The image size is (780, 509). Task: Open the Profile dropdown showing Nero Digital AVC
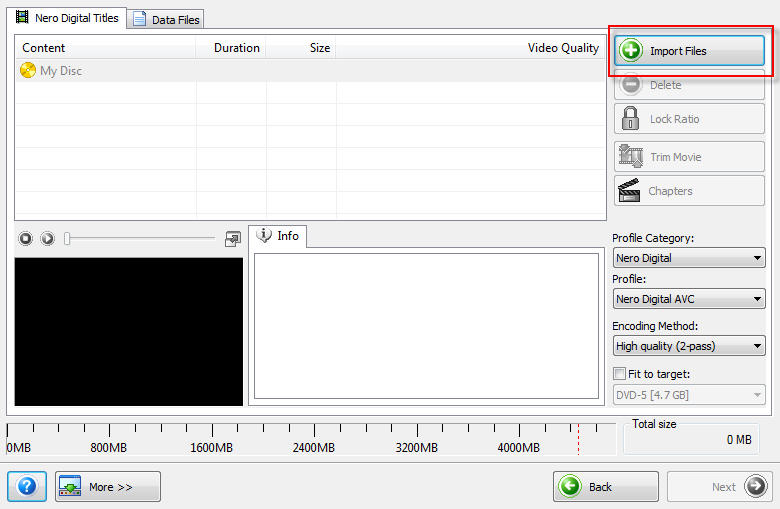(x=689, y=299)
